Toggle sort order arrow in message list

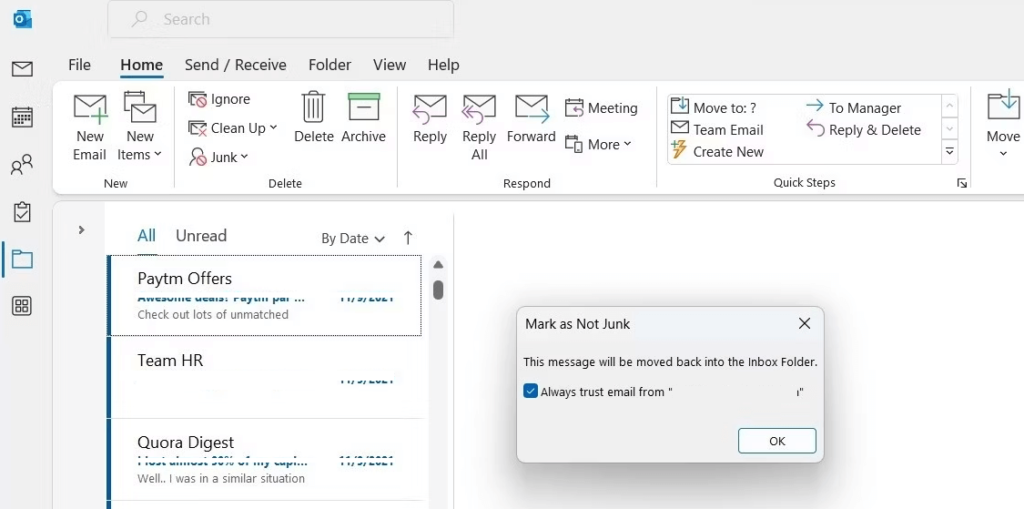click(408, 238)
